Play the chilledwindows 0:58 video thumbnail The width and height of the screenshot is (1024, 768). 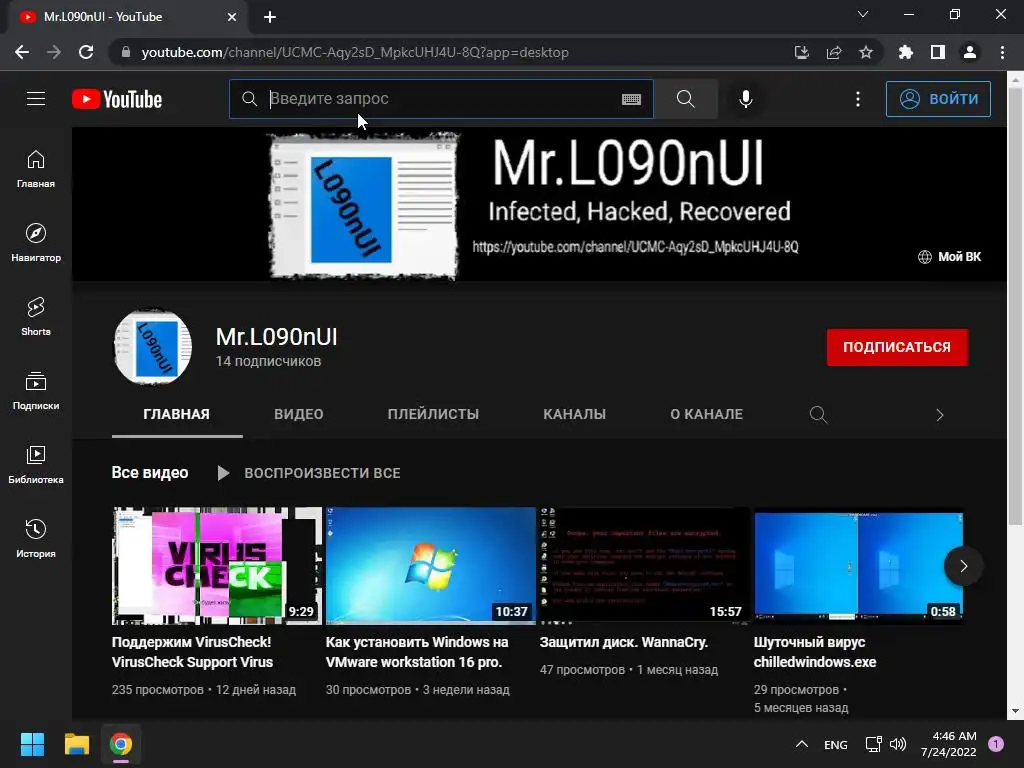pos(858,566)
